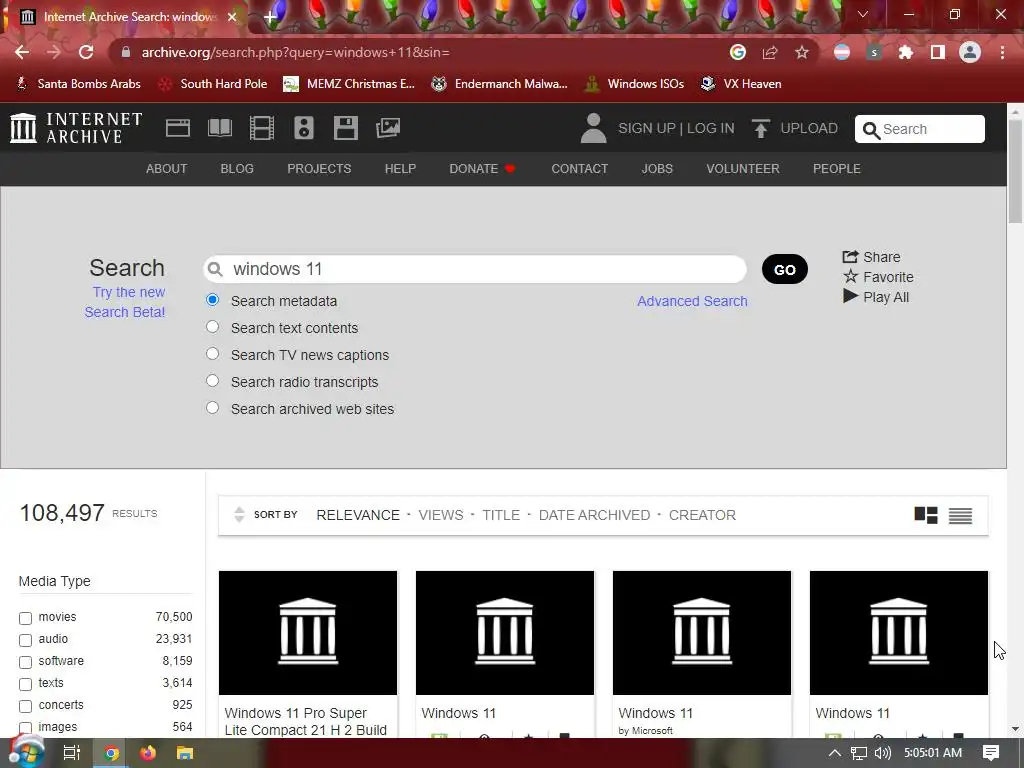Open the Extensions puzzle icon
This screenshot has height=768, width=1024.
[906, 52]
